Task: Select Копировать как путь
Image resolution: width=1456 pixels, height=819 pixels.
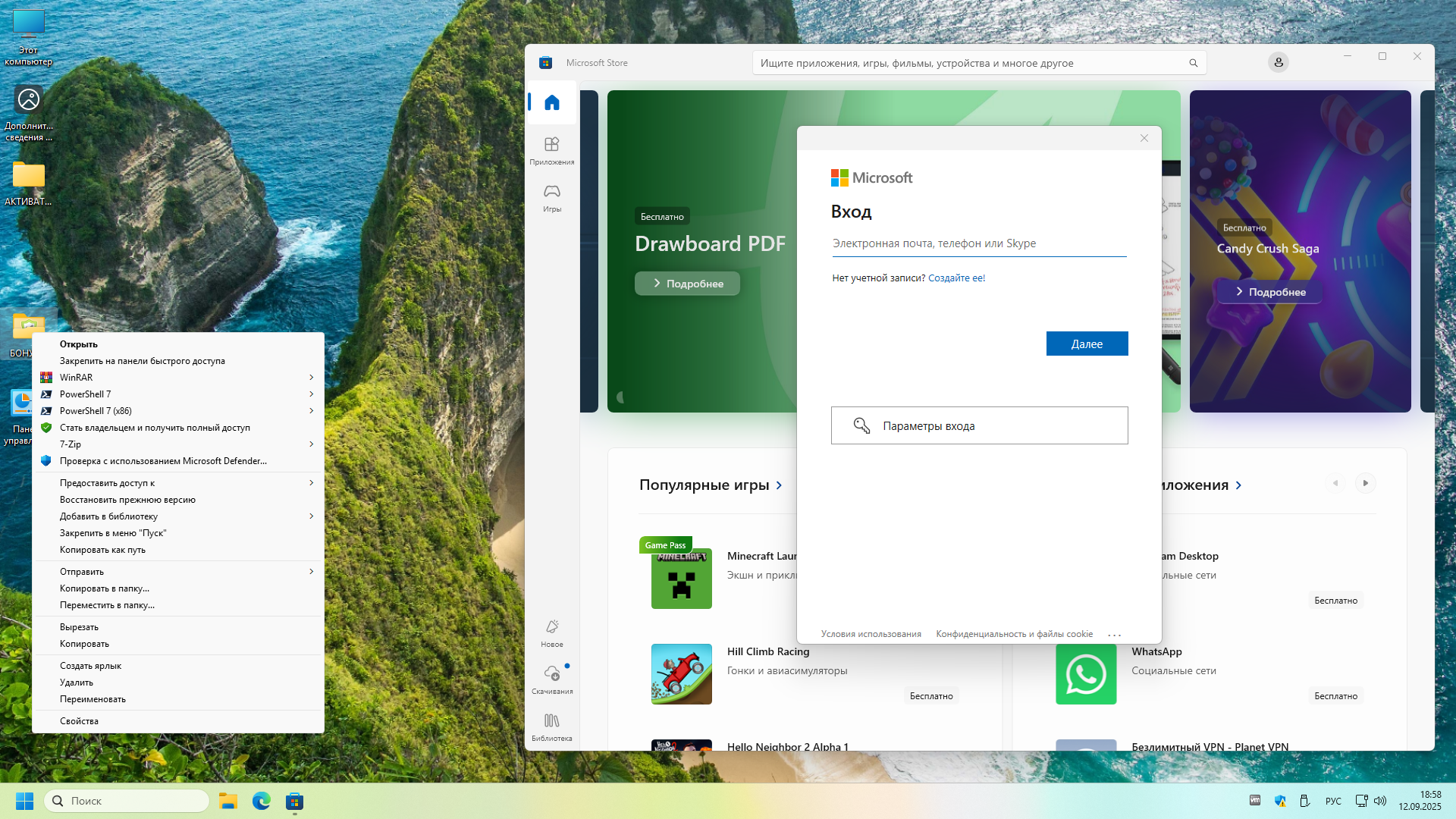Action: point(178,550)
